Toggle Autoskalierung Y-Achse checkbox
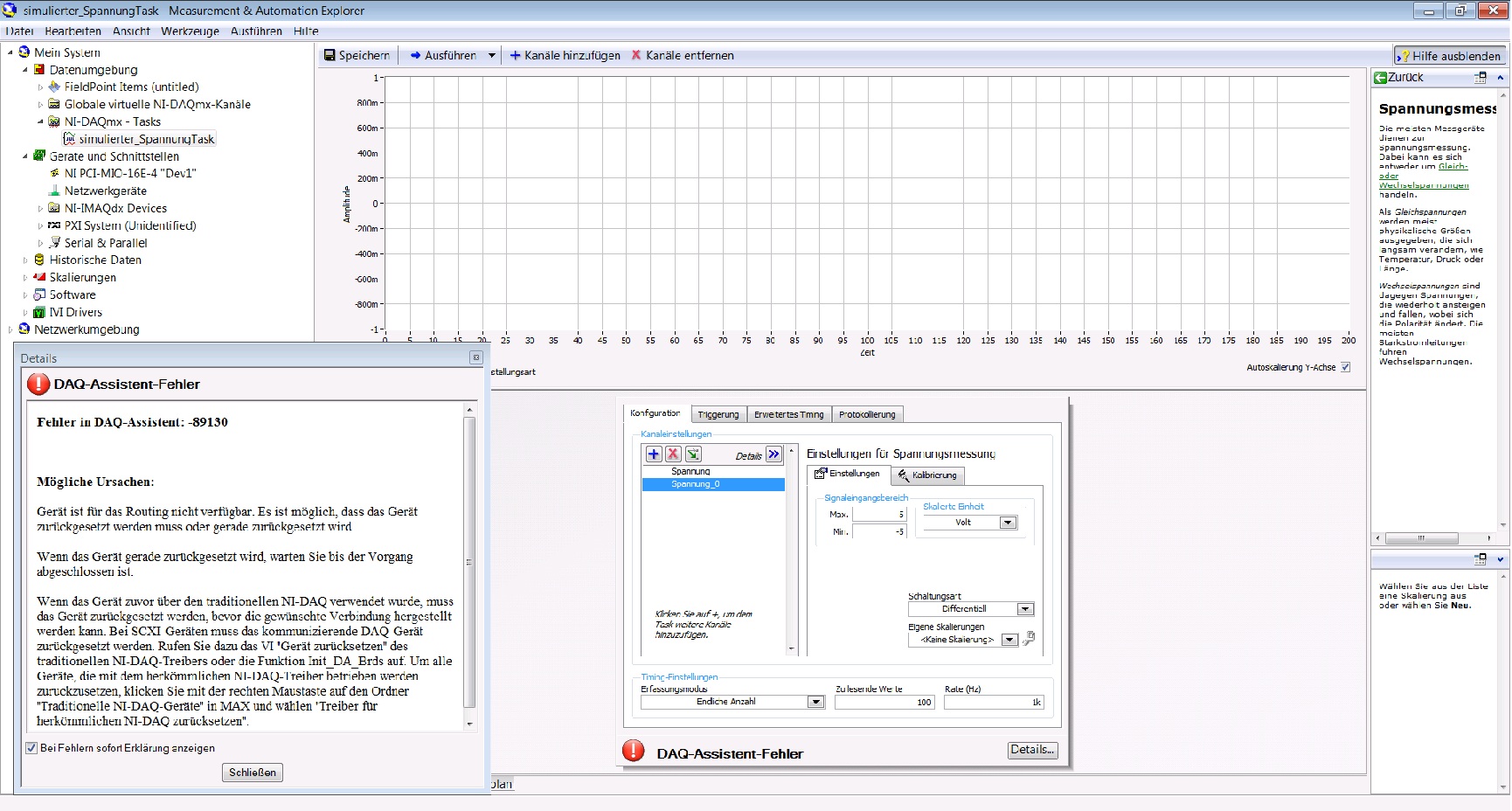The width and height of the screenshot is (1512, 811). pyautogui.click(x=1346, y=367)
